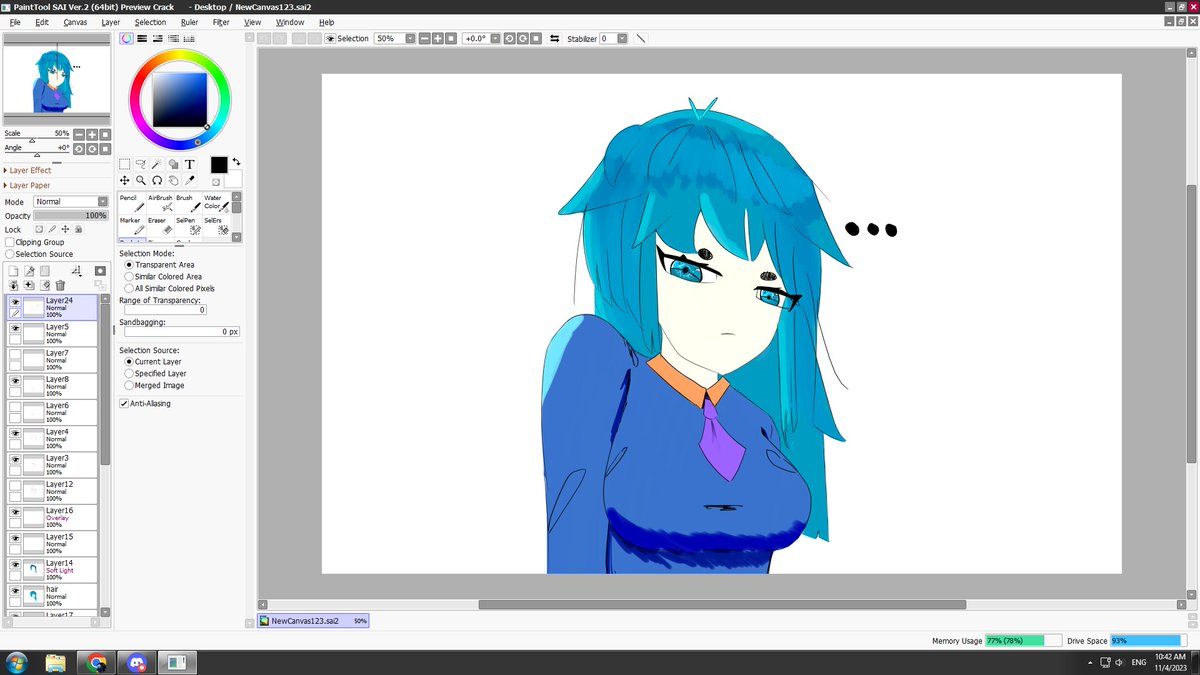Select the Text tool
Screen dimensions: 1200x675
coord(189,164)
